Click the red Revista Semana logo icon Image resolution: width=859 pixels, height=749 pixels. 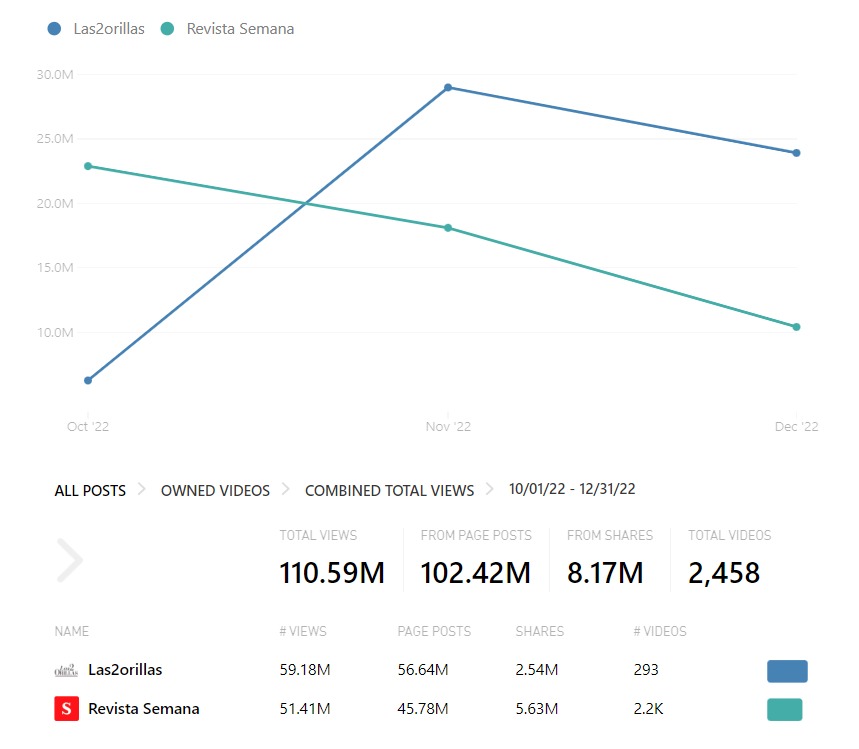pyautogui.click(x=66, y=709)
